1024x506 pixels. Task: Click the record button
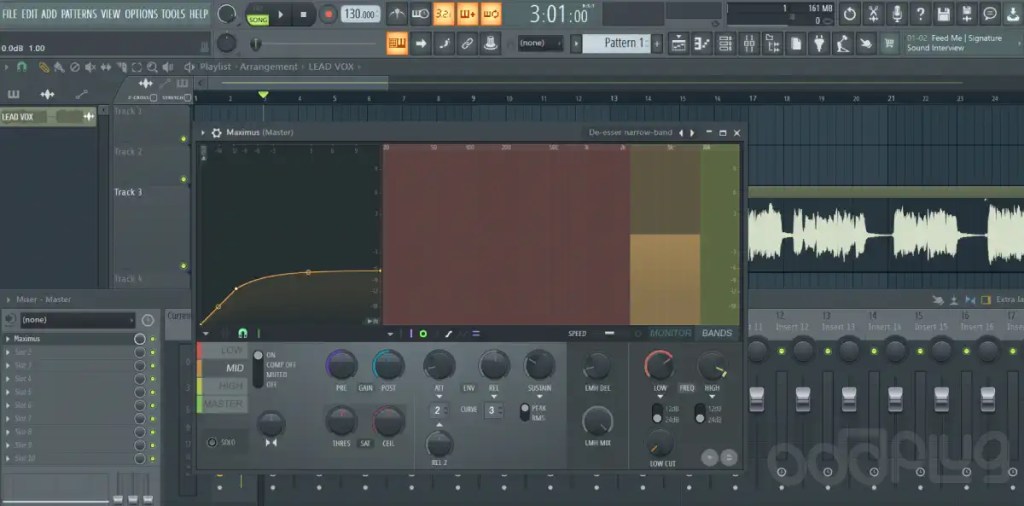(328, 14)
